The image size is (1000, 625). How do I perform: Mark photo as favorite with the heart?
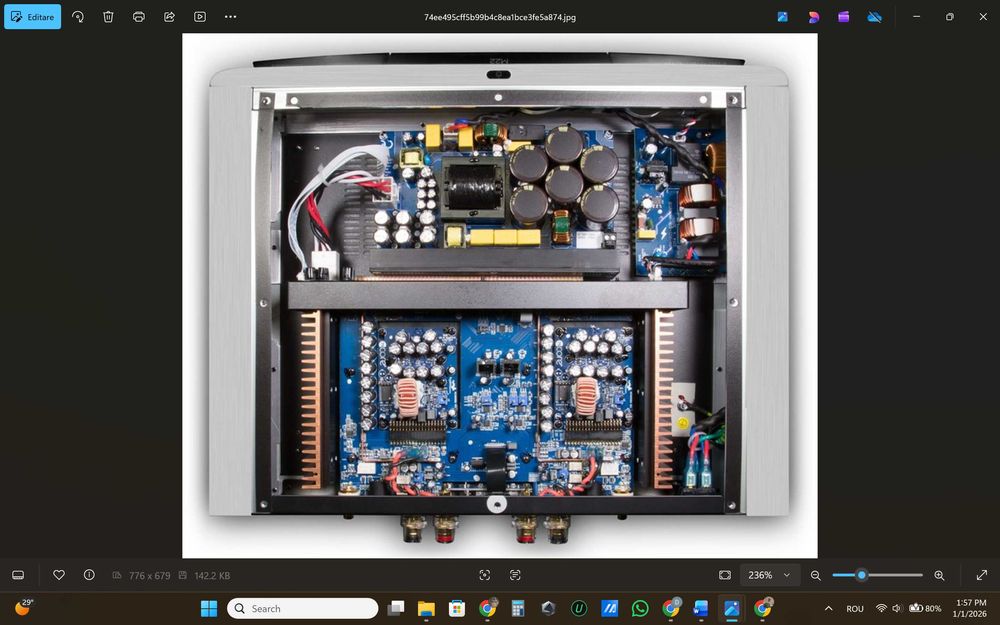click(x=59, y=575)
